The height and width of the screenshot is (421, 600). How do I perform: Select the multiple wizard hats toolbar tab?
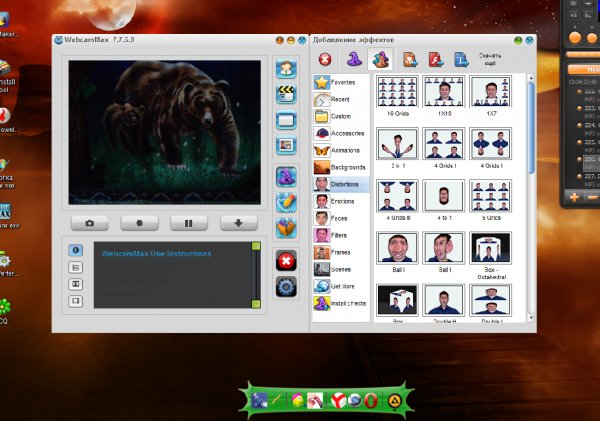(380, 59)
